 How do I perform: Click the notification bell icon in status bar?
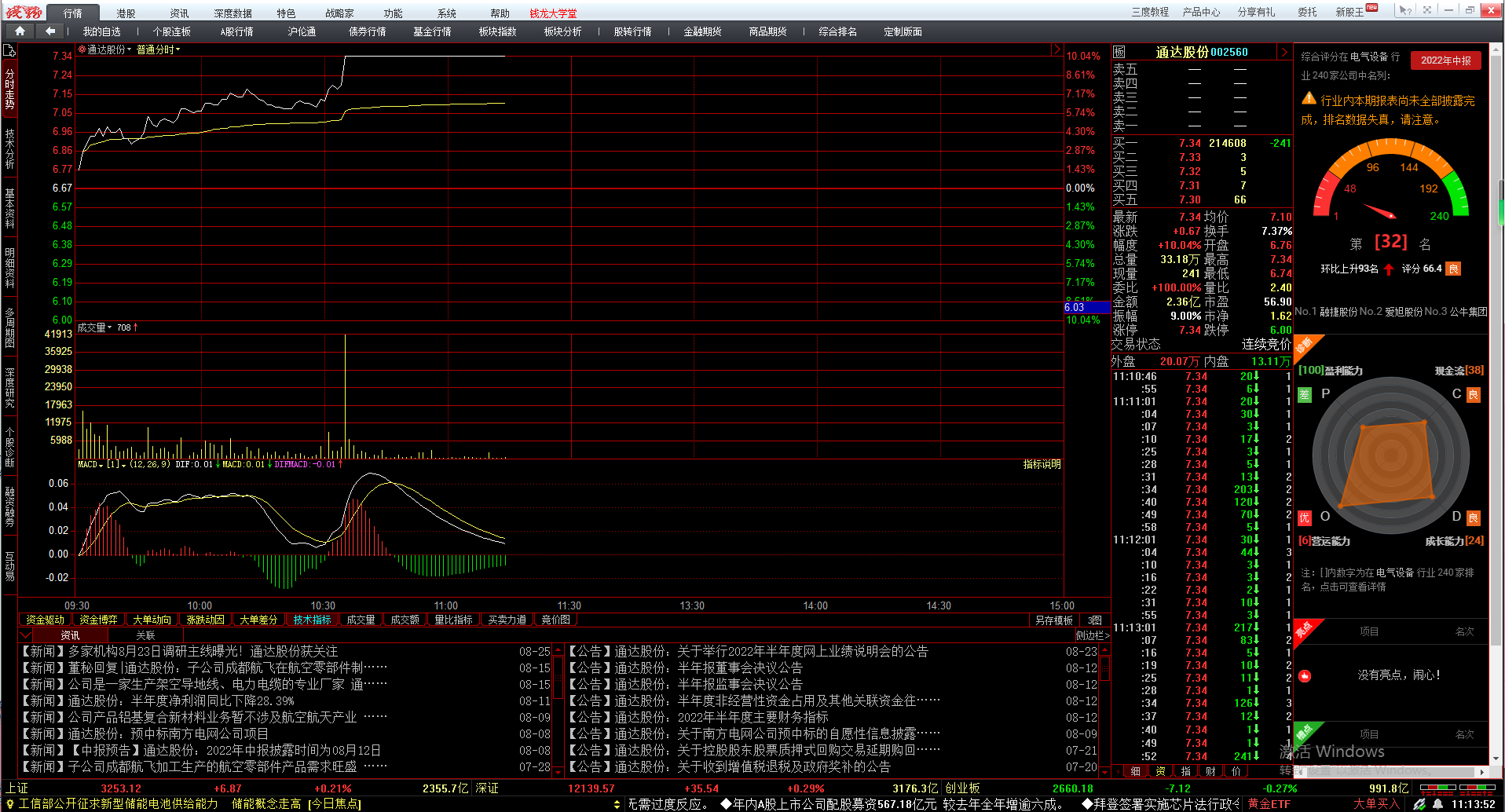click(x=1437, y=804)
